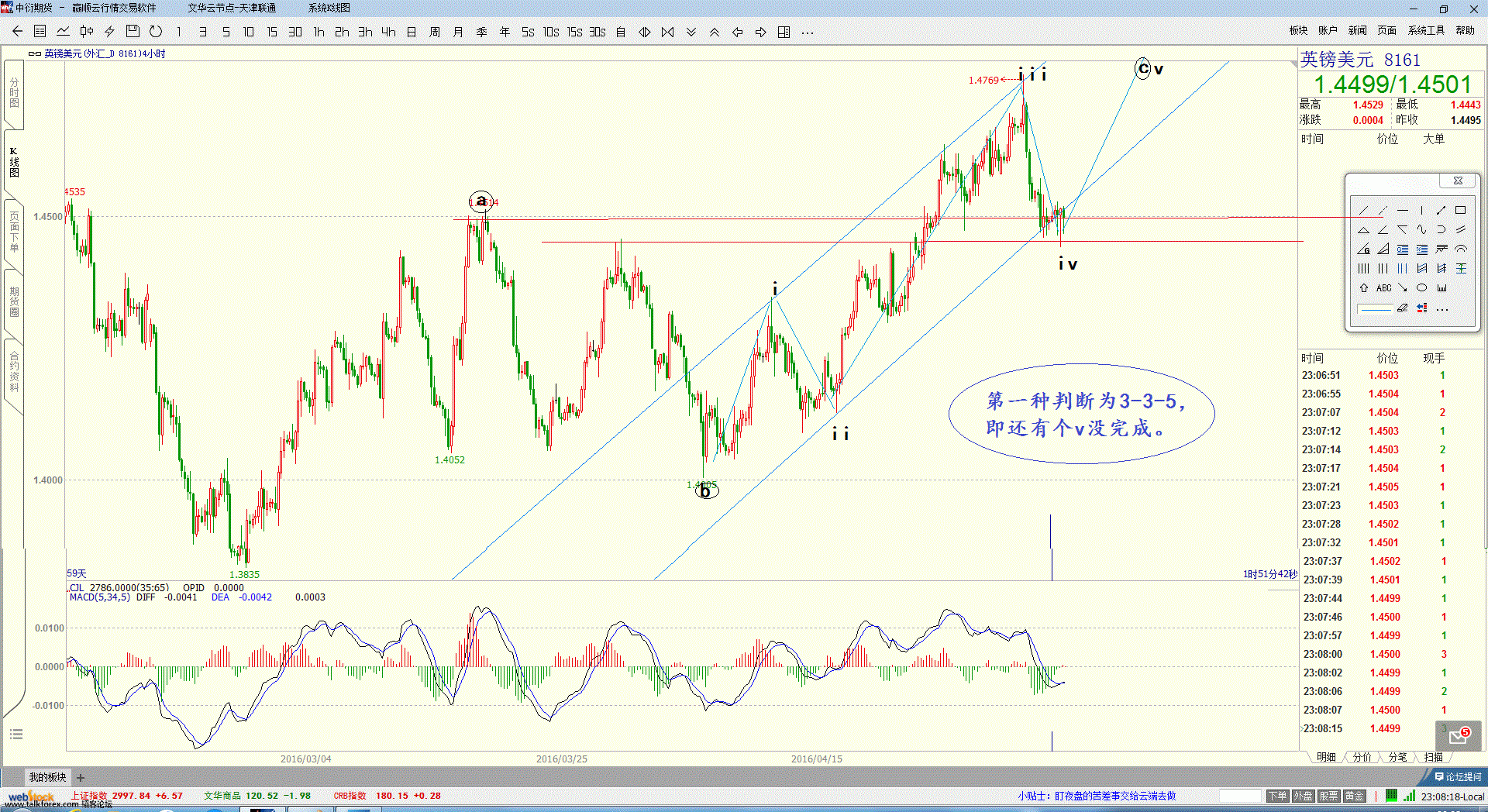Select the trend line drawing tool
1488x812 pixels.
tap(1363, 210)
